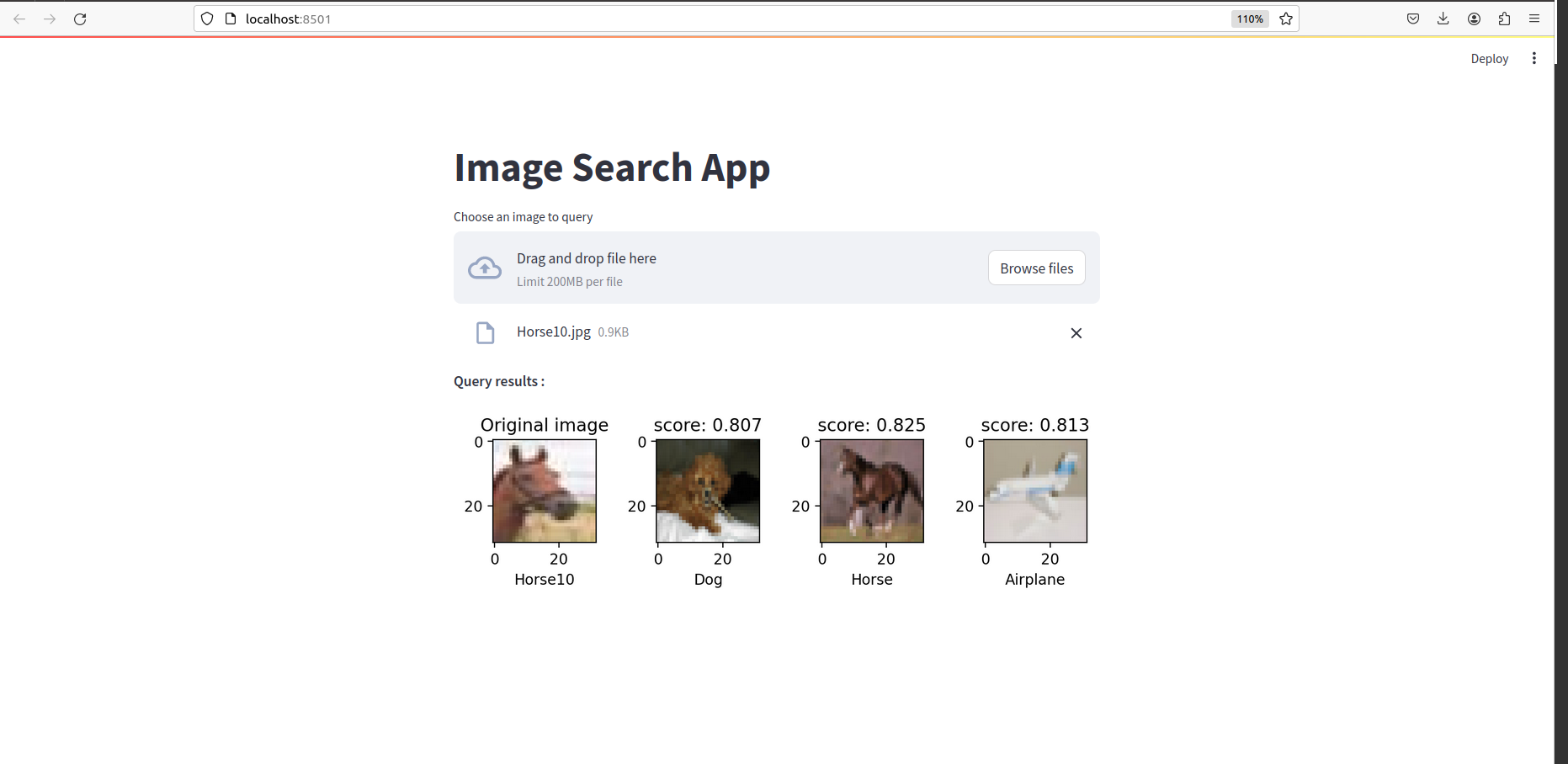Click the Horse10 caption label
Viewport: 1568px width, 764px height.
545,579
